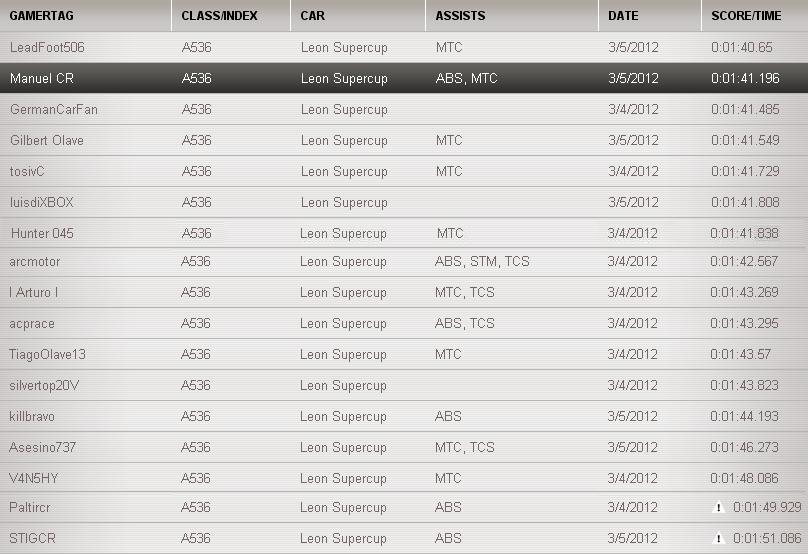Click the Gilbert Olave gamertag

[x=47, y=140]
